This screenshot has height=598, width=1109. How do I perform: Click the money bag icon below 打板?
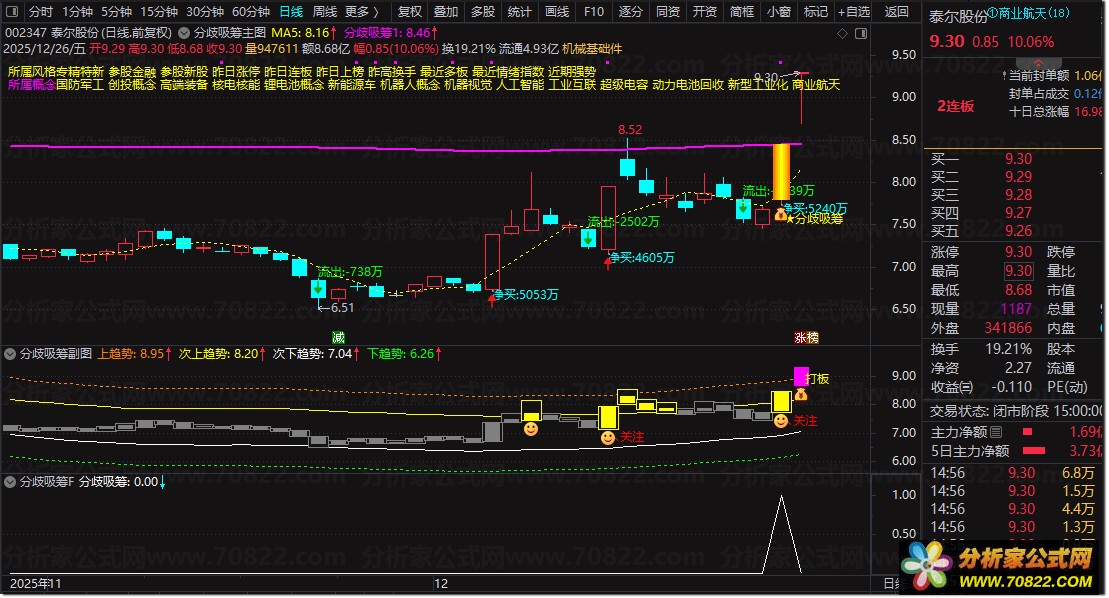801,394
